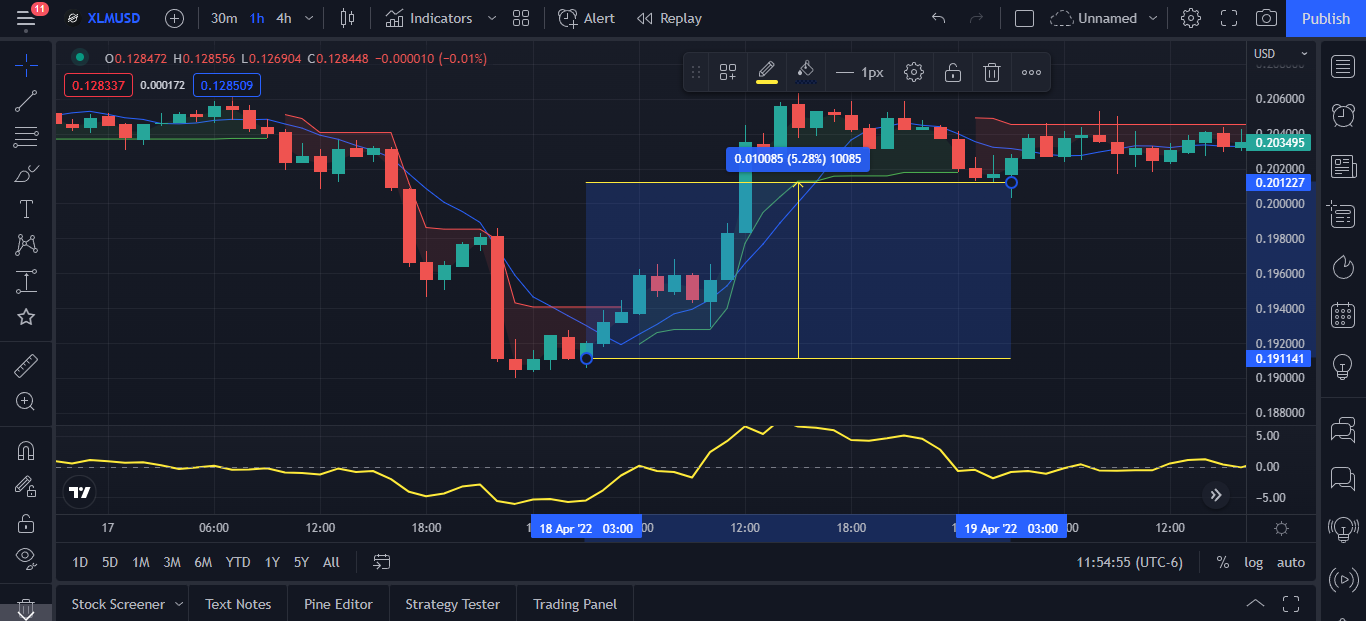Expand the Unnamed layout dropdown arrow
Viewport: 1366px width, 621px height.
[1153, 18]
